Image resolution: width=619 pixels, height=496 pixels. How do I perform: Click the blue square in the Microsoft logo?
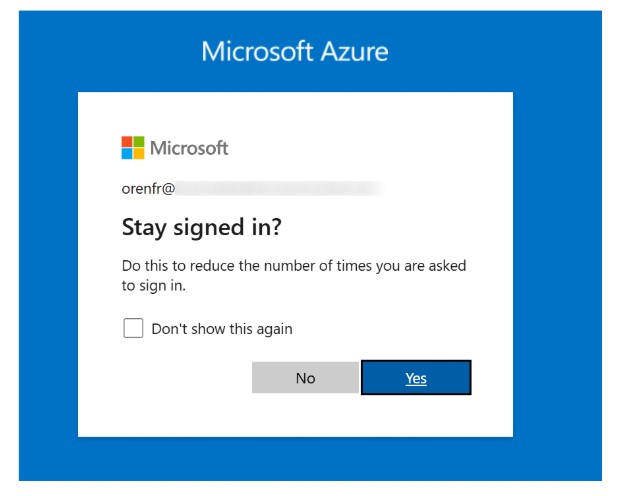127,154
